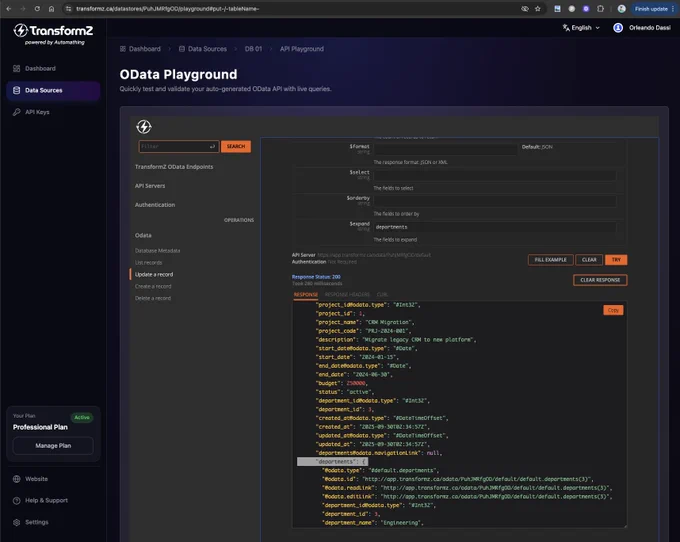
Task: Click the browser address bar URL
Action: (167, 9)
